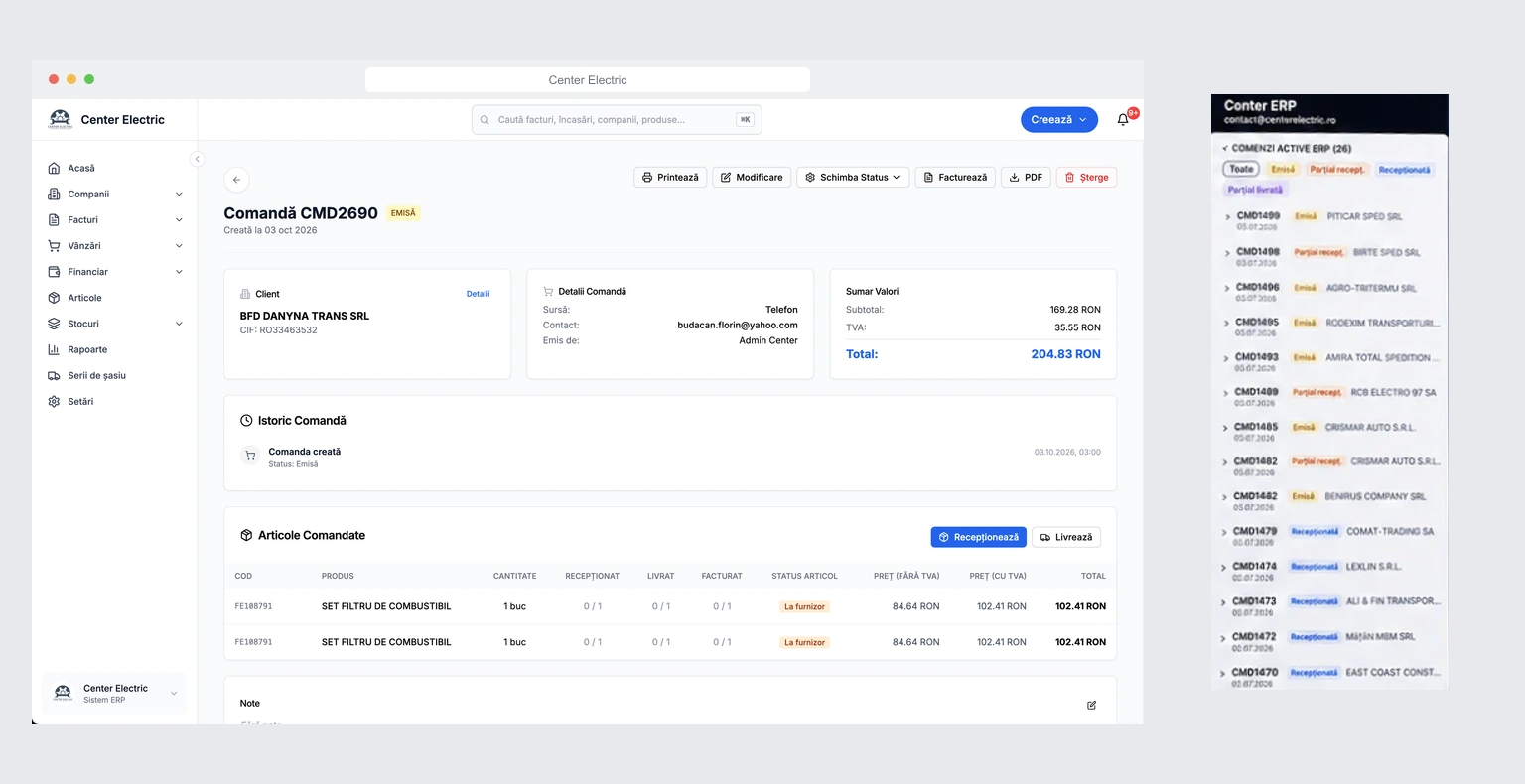This screenshot has width=1525, height=784.
Task: Collapse the COMENZI ACTIVE ERP section
Action: coord(1226,148)
